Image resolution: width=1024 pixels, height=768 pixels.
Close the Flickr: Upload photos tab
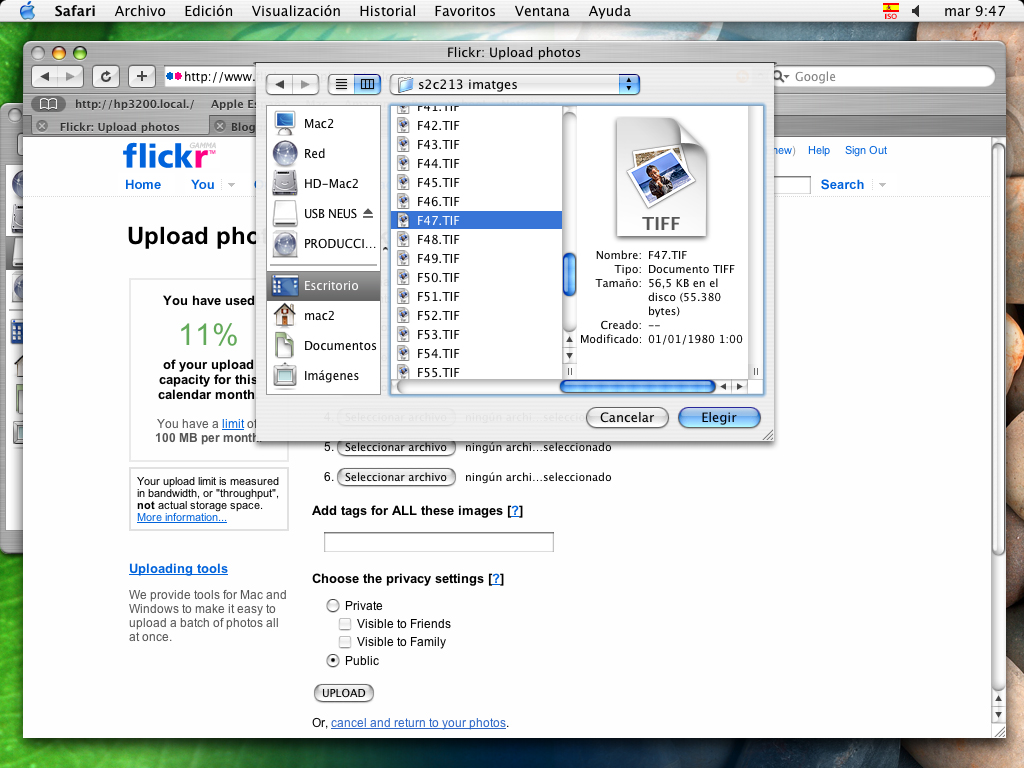[x=42, y=126]
